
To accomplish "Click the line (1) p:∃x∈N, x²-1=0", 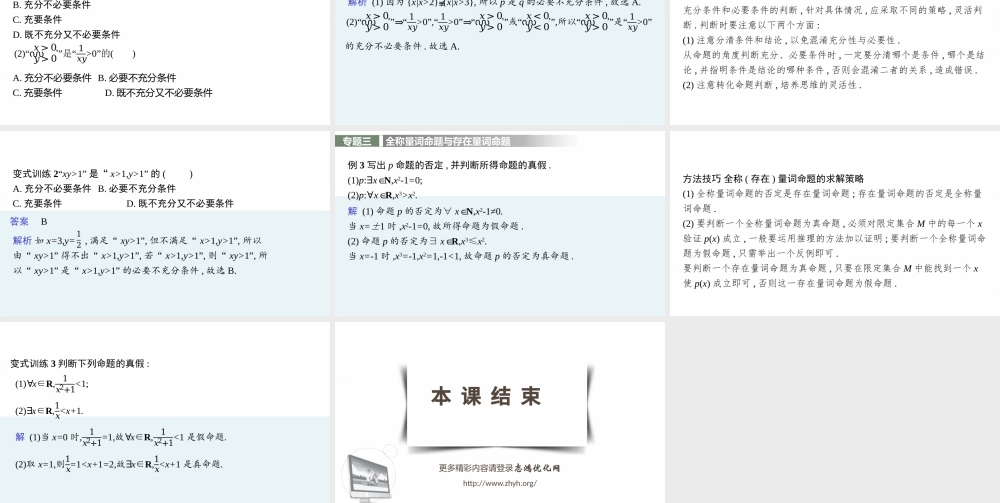I will tap(385, 180).
